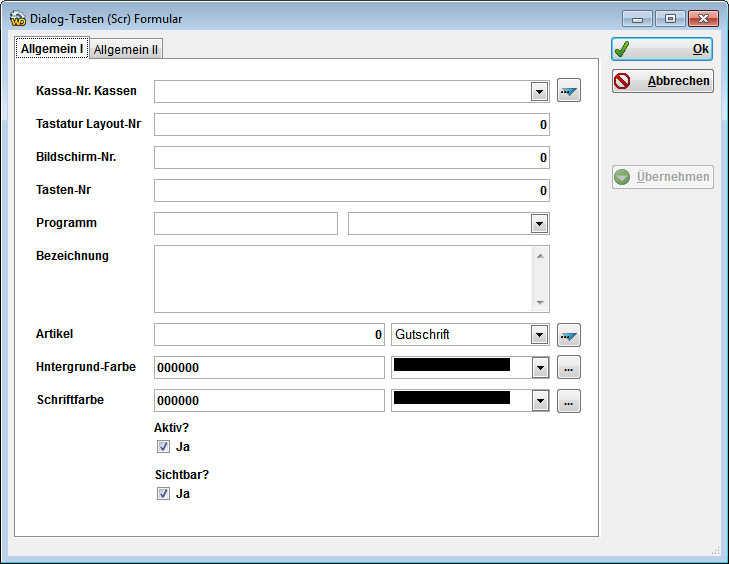The height and width of the screenshot is (564, 729).
Task: Focus the Bildschirm-Nr. input field
Action: click(x=352, y=158)
